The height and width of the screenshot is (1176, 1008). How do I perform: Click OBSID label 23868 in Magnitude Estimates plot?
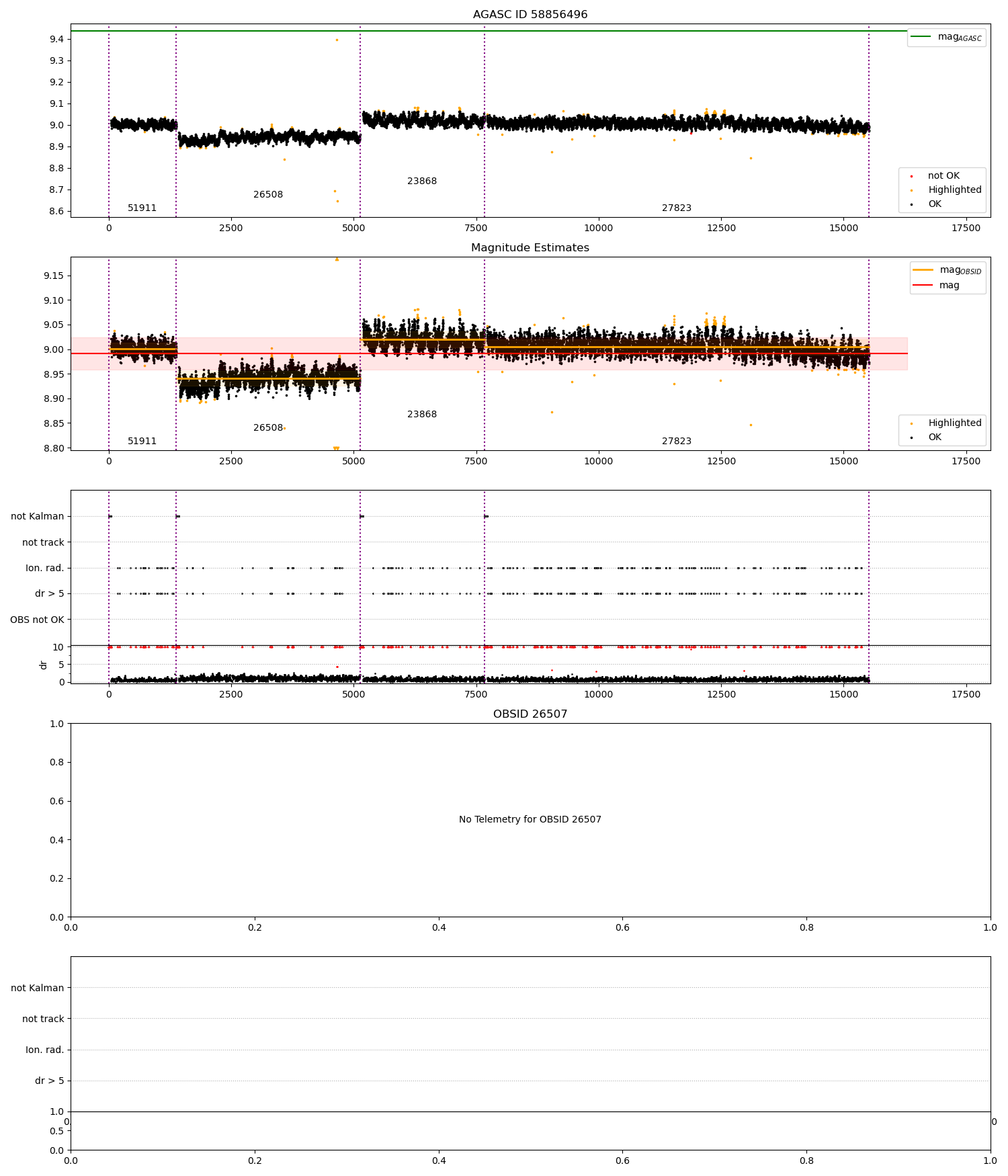pyautogui.click(x=422, y=415)
